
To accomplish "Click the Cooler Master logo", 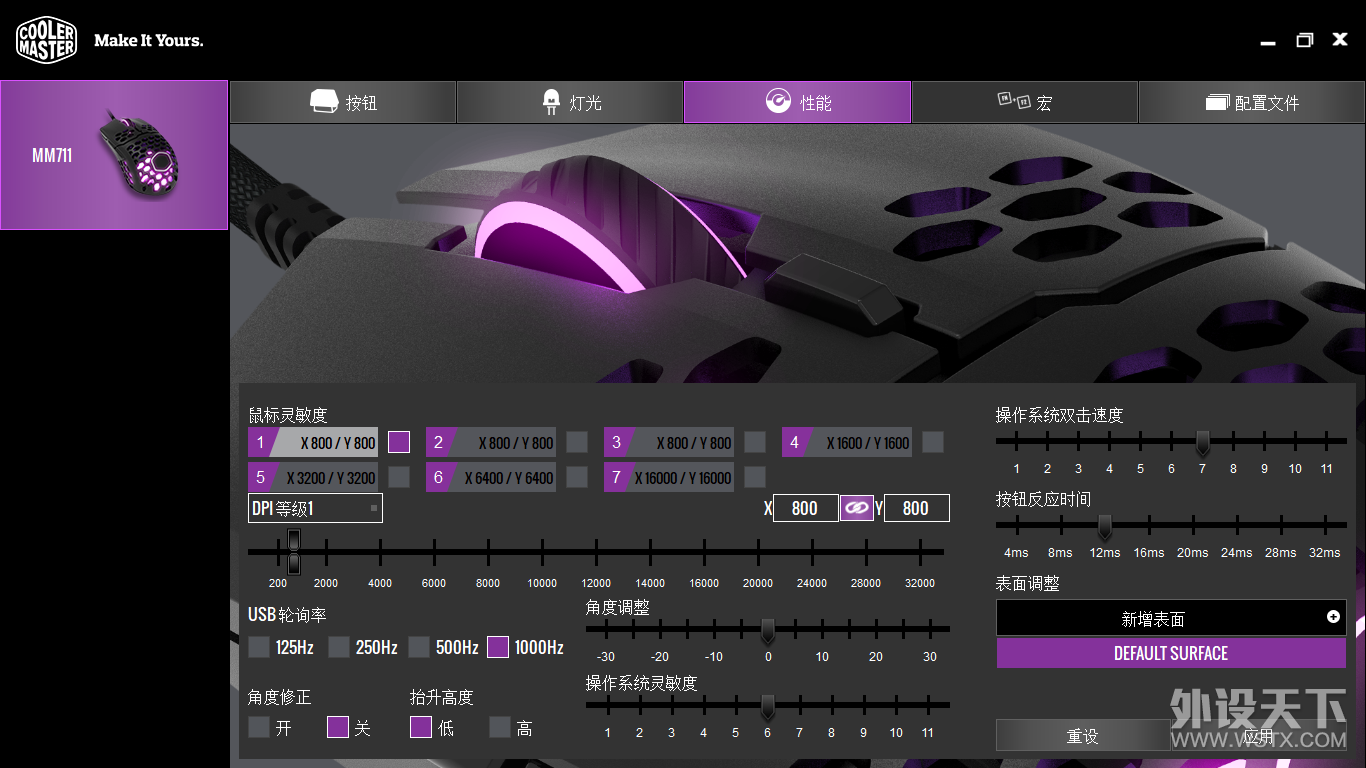I will click(x=46, y=40).
